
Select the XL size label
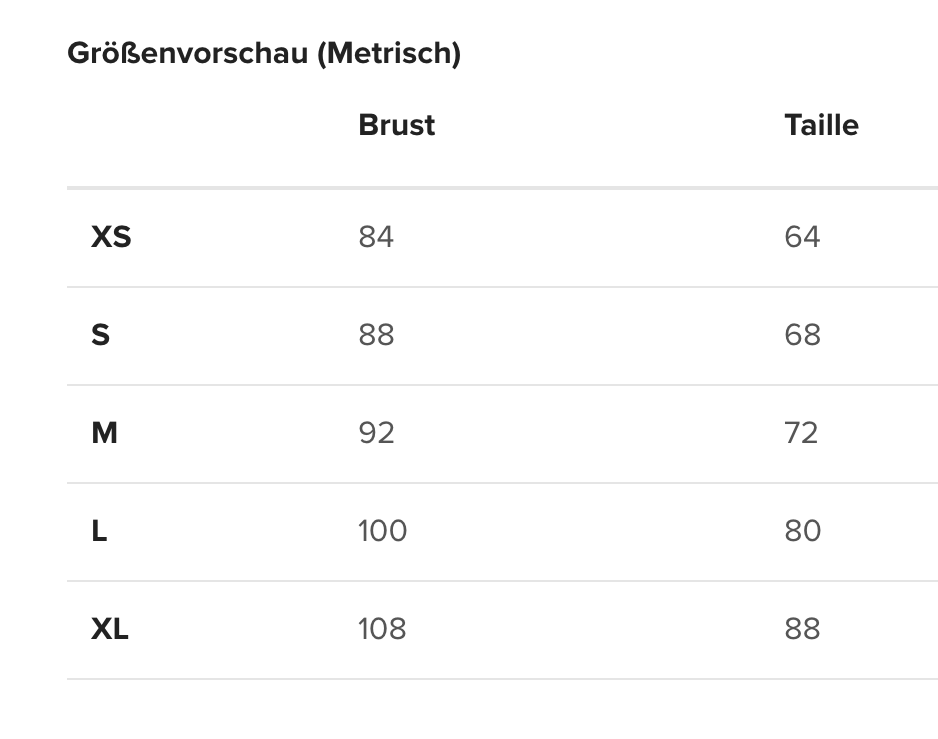110,629
